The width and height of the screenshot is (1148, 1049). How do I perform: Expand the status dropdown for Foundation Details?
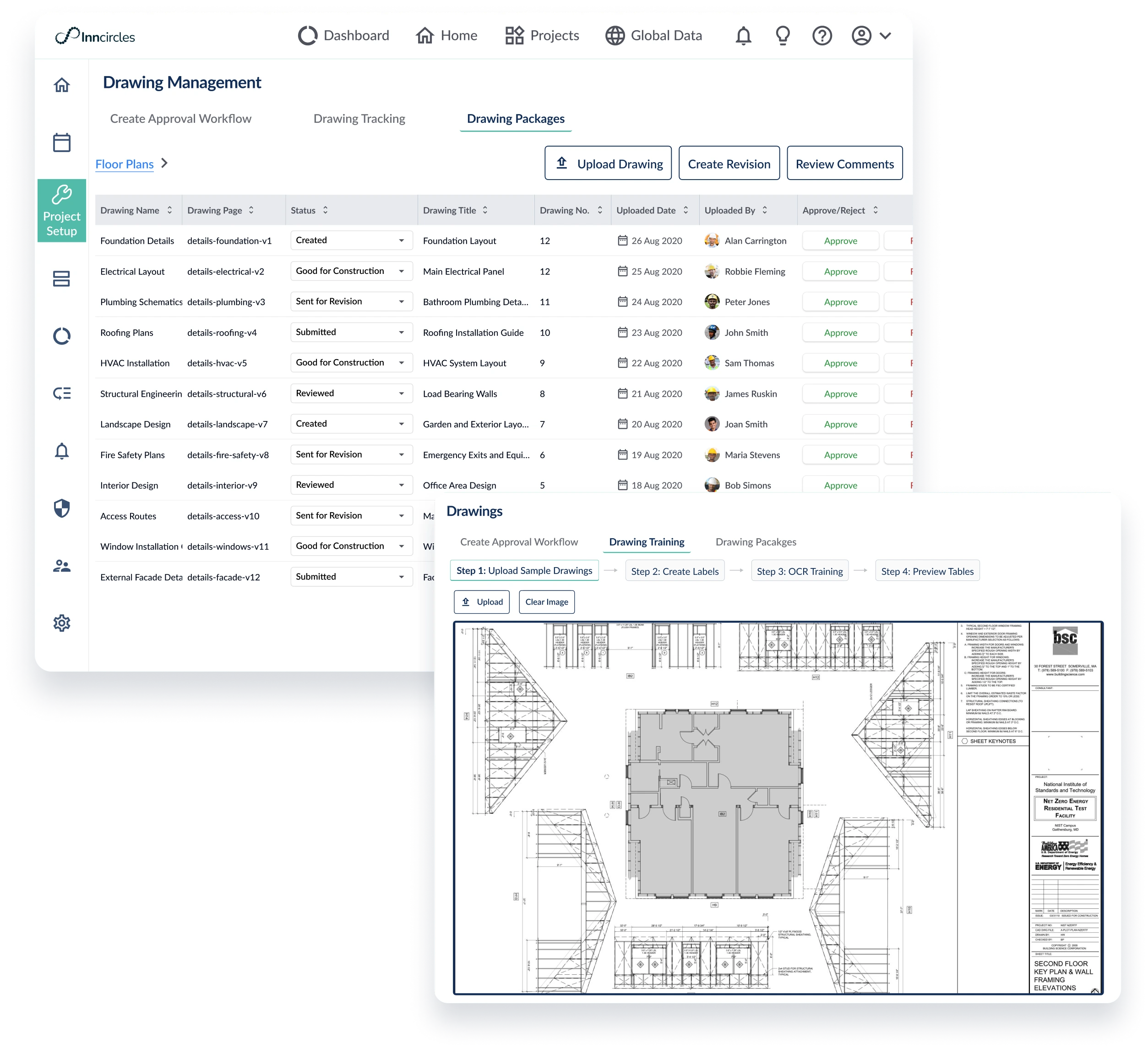[x=351, y=240]
